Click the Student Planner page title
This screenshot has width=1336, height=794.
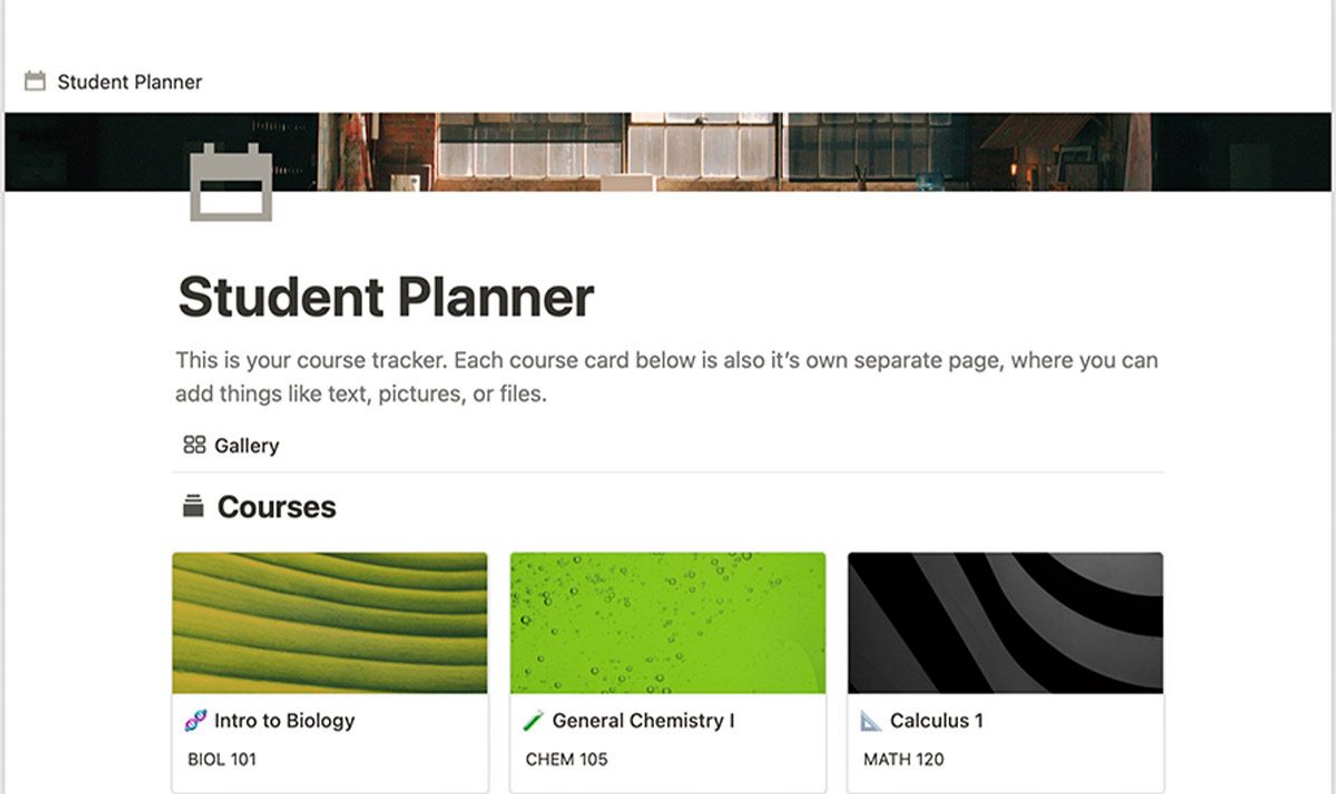point(385,297)
